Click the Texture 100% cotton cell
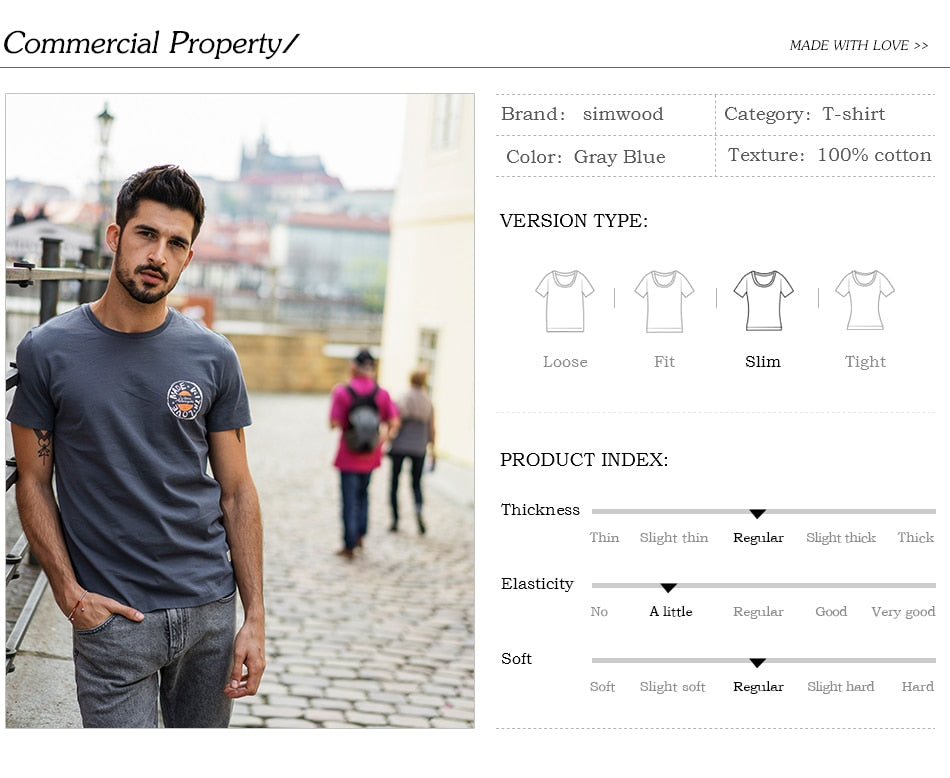 click(826, 156)
